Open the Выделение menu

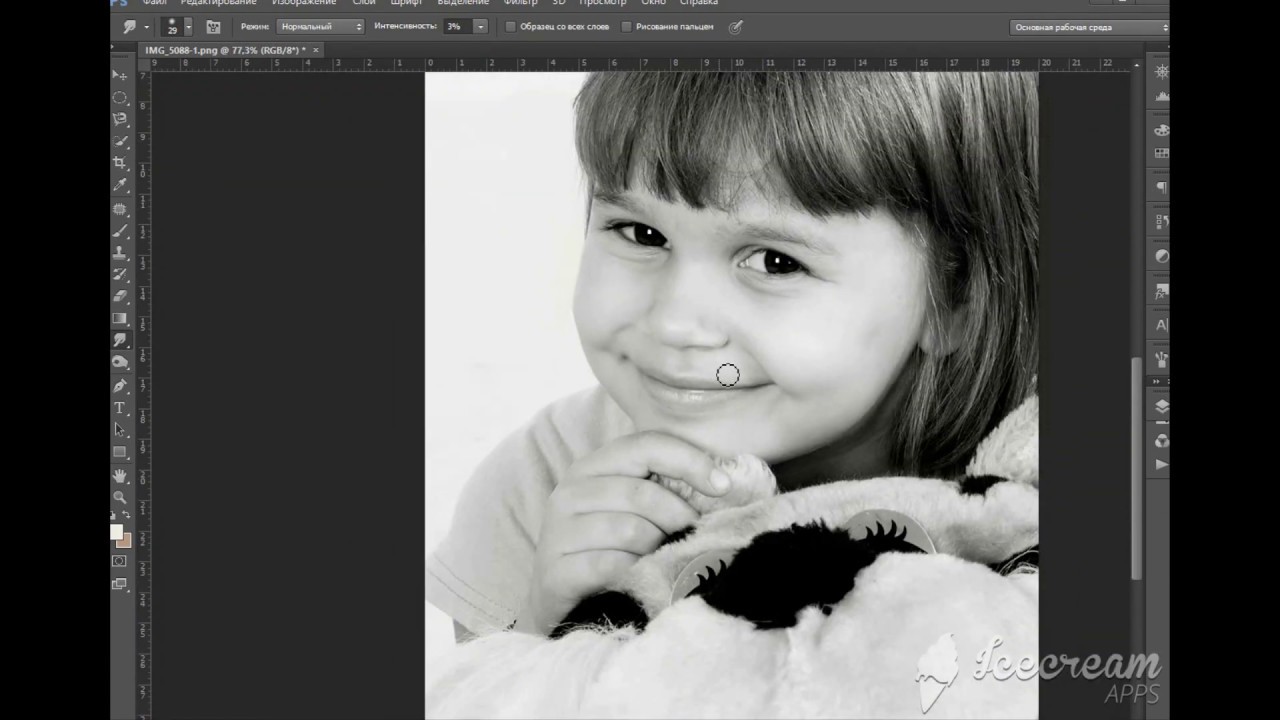coord(463,3)
